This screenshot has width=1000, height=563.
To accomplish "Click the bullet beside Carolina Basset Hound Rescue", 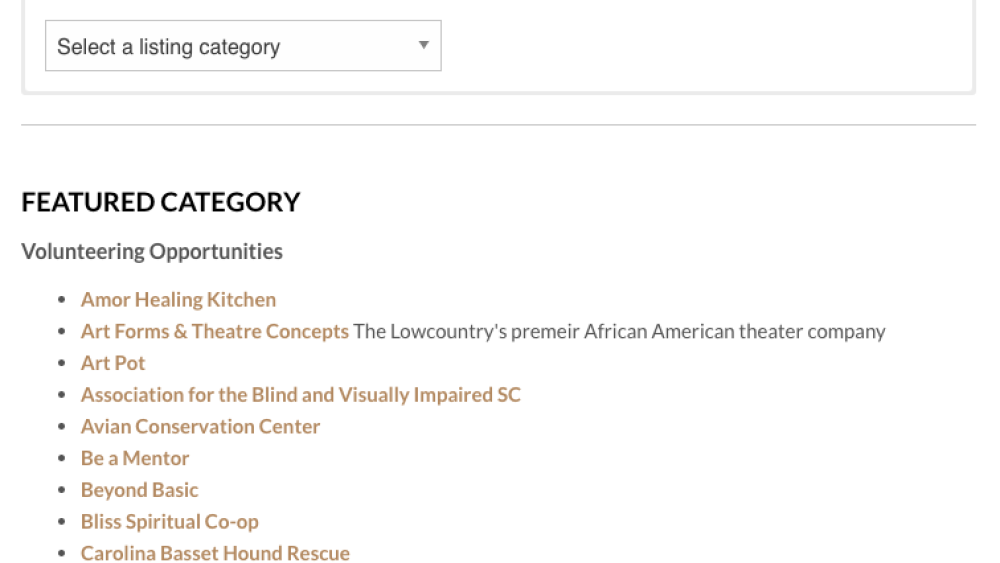I will (x=62, y=554).
